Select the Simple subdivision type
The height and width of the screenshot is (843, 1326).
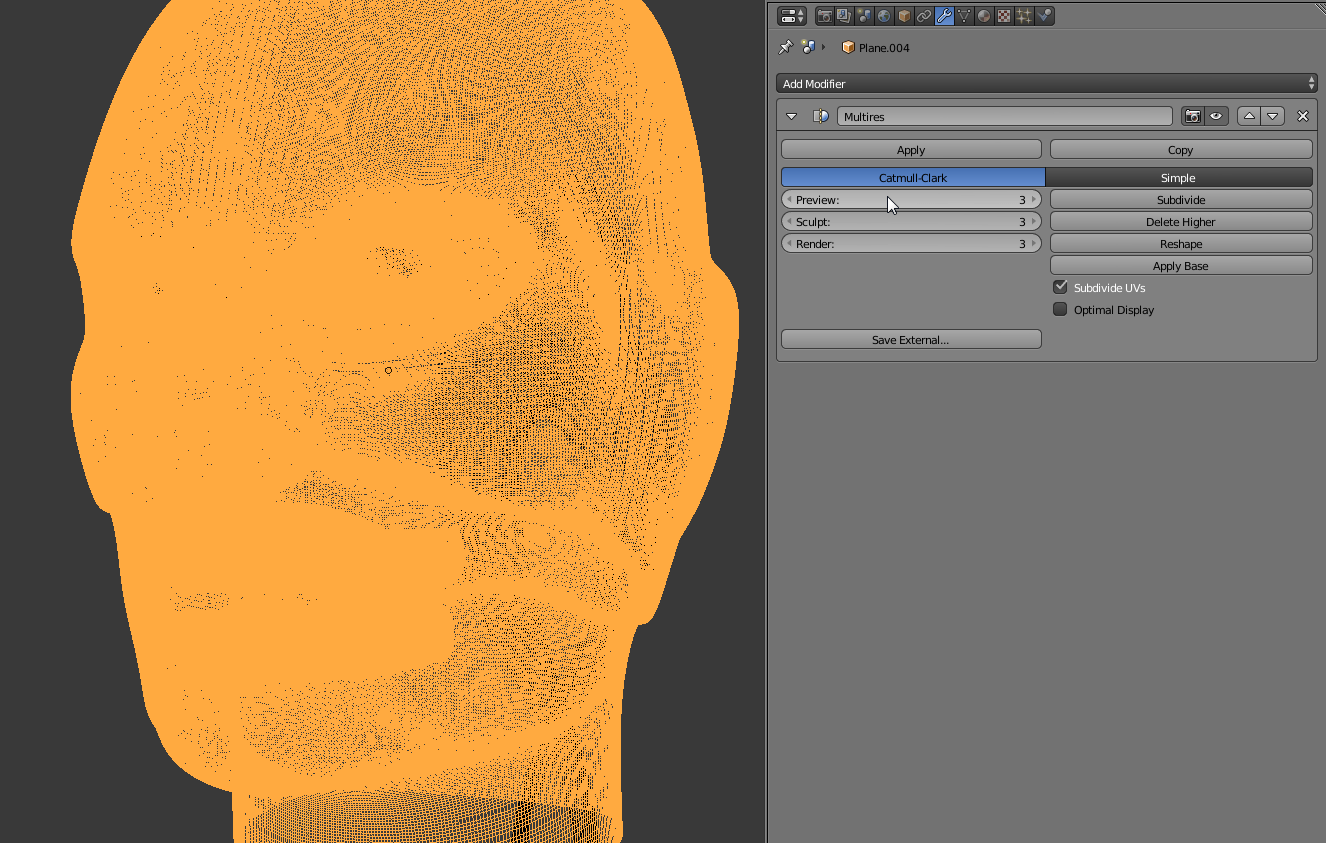1178,177
